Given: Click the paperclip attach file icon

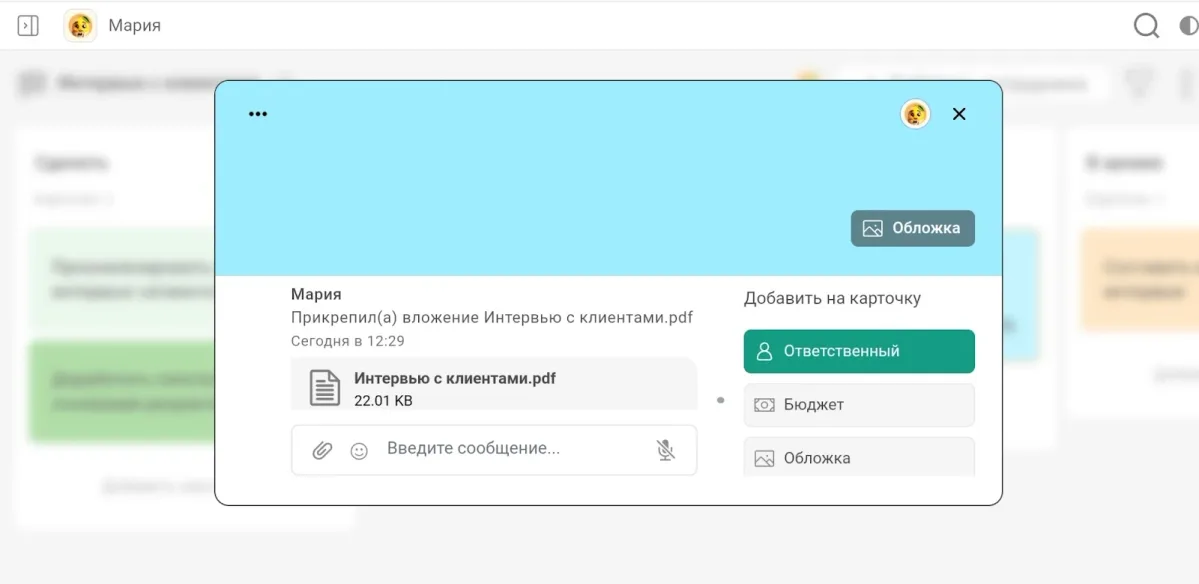Looking at the screenshot, I should click(322, 450).
